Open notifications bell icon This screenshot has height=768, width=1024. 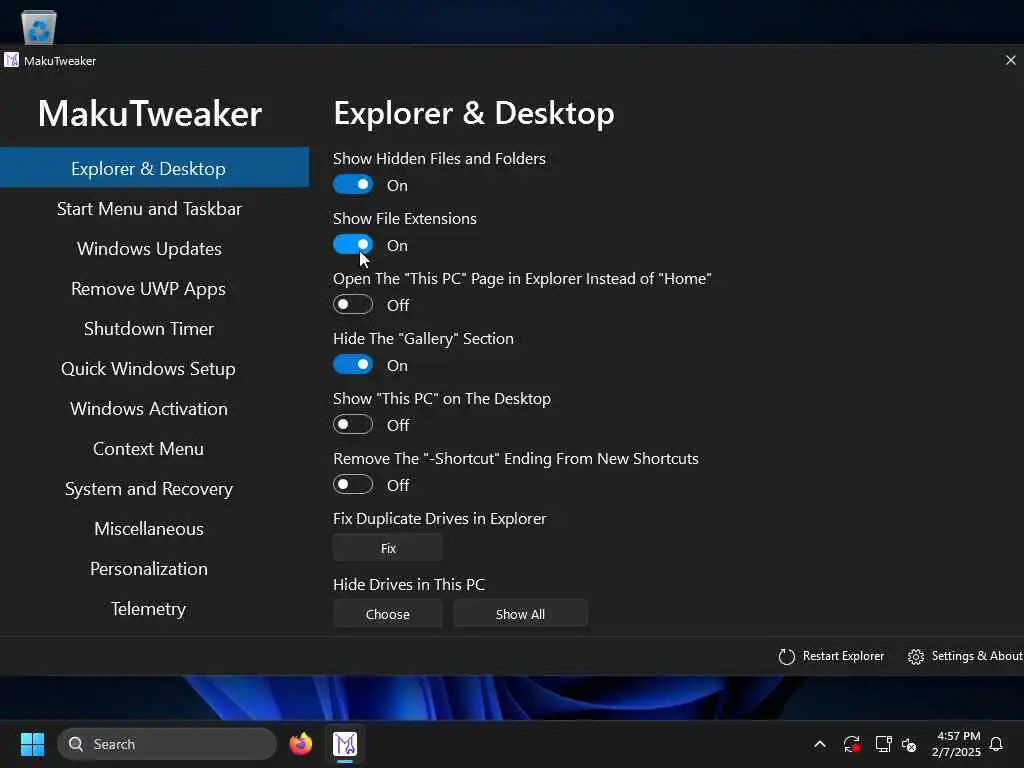(x=997, y=744)
